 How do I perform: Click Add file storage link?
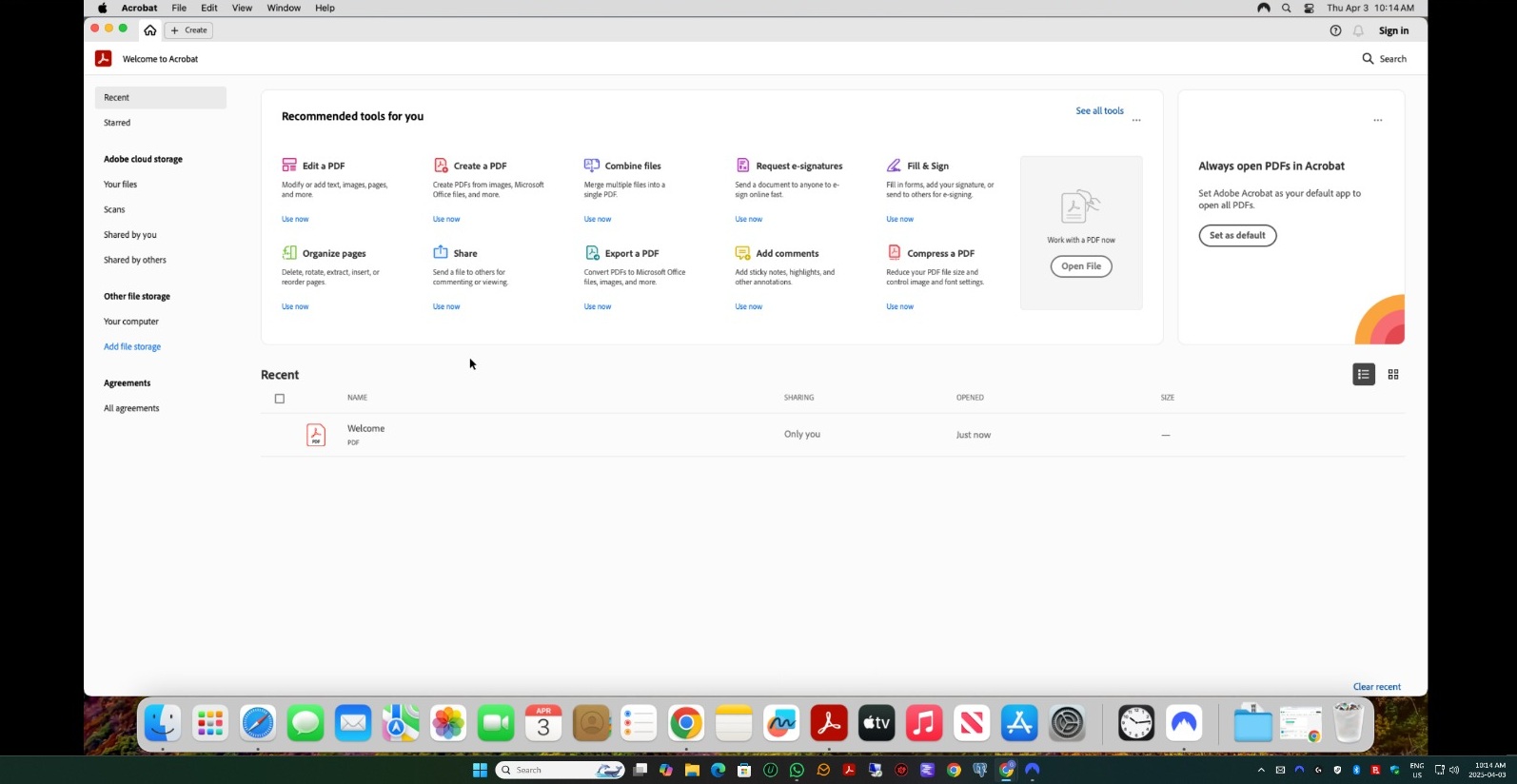coord(132,347)
